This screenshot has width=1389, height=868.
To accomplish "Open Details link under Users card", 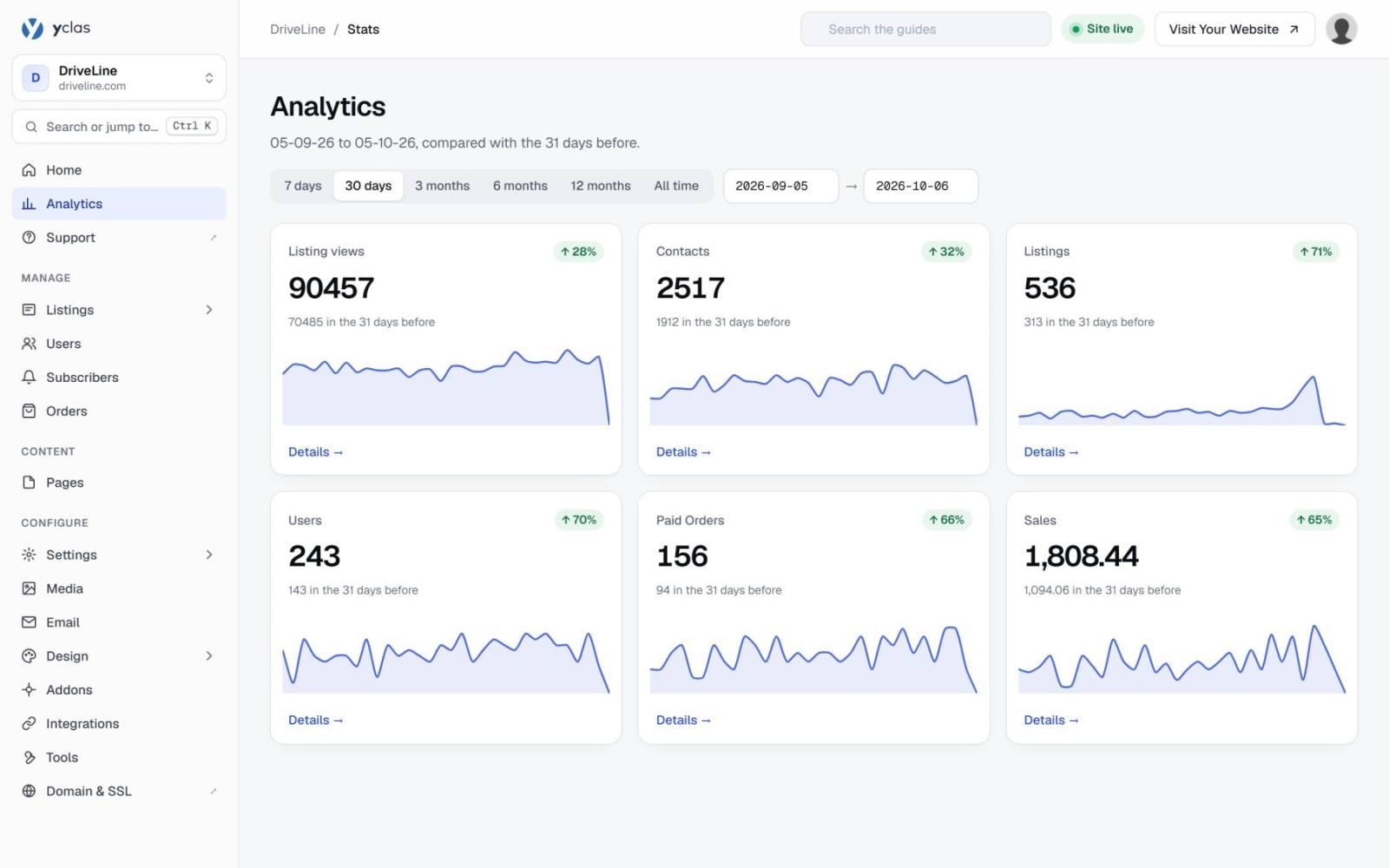I will point(316,720).
